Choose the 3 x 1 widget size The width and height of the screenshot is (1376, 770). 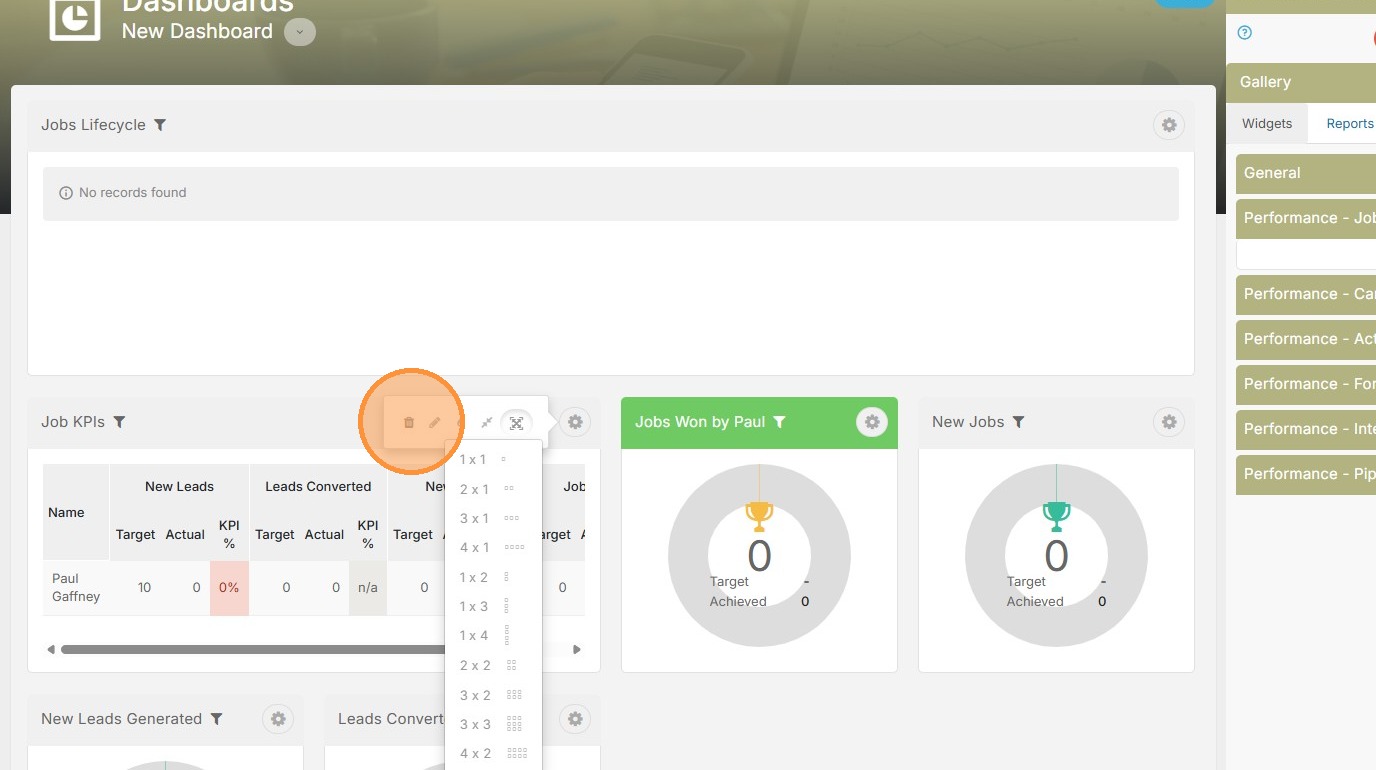(493, 518)
